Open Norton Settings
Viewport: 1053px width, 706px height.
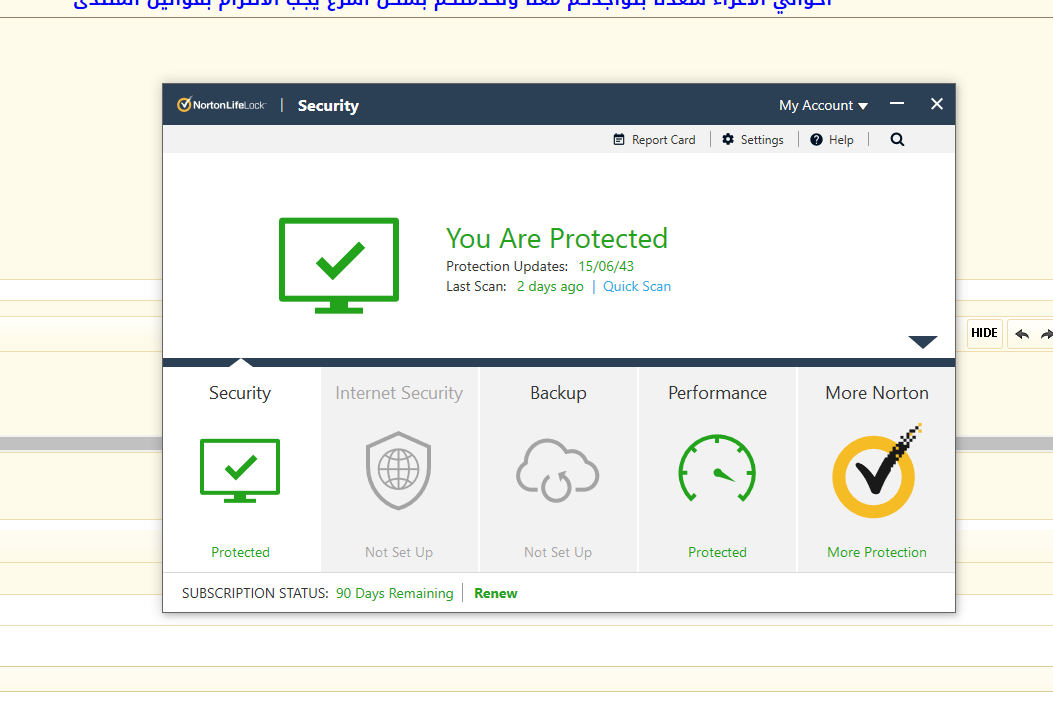[x=753, y=140]
